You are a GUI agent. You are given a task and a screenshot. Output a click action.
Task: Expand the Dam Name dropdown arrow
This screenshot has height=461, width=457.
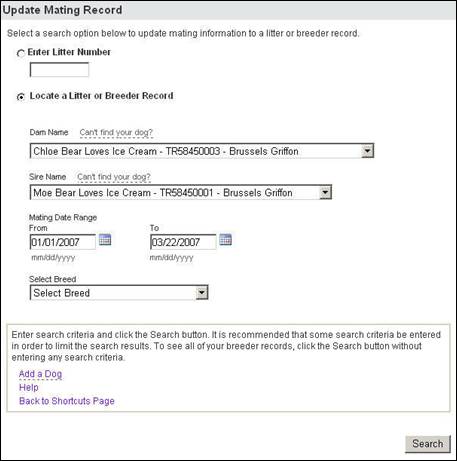(367, 151)
